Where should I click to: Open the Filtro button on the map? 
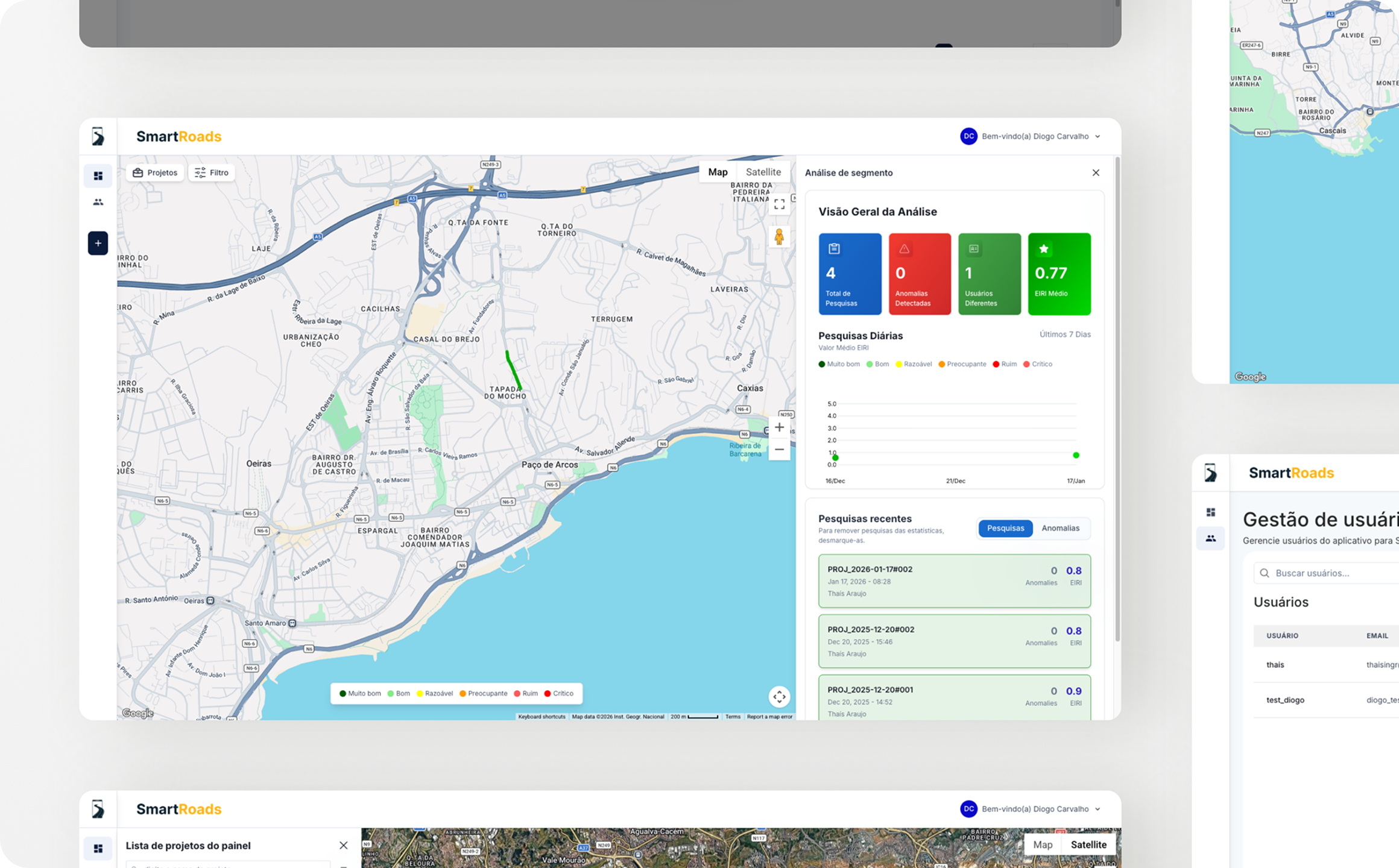pos(211,172)
